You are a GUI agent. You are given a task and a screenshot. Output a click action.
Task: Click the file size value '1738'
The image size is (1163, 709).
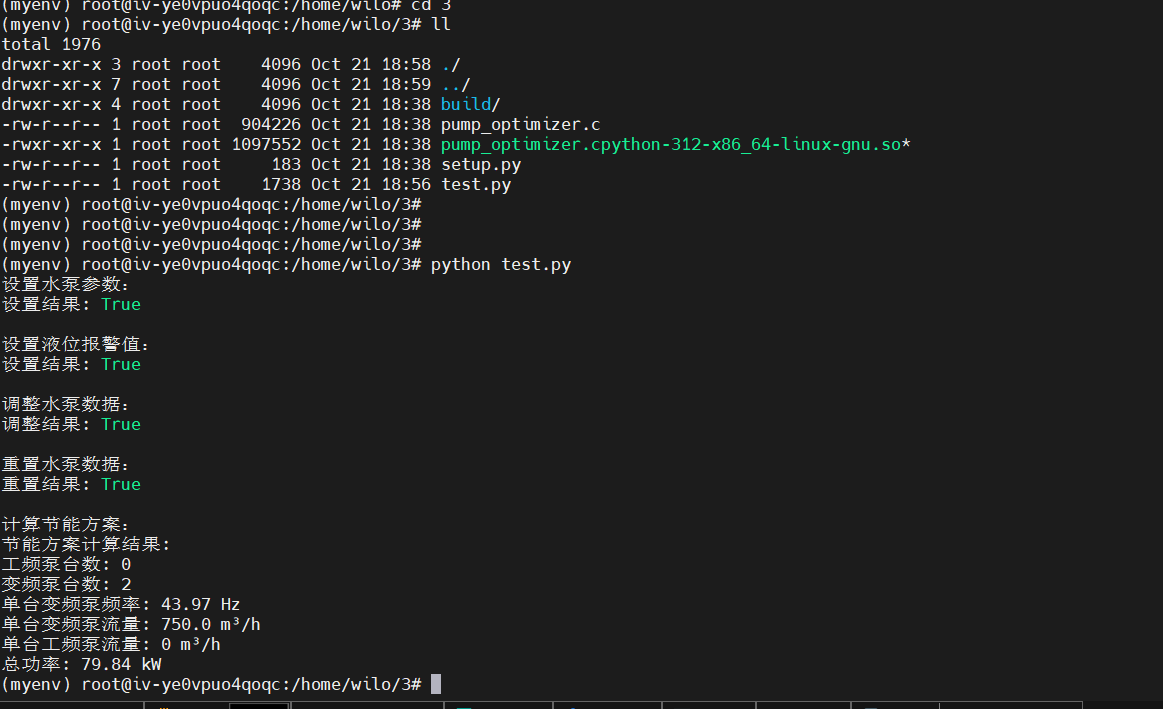(281, 185)
